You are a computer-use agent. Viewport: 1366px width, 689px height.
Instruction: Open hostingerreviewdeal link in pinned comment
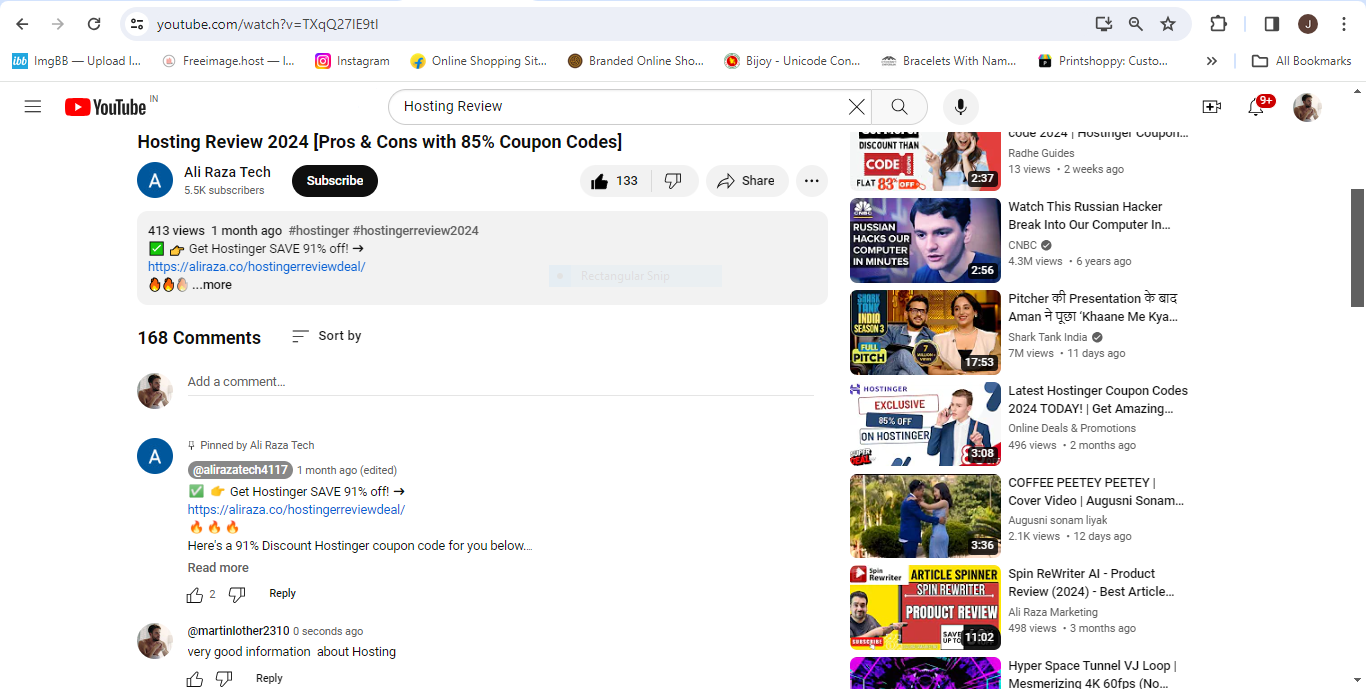point(296,510)
